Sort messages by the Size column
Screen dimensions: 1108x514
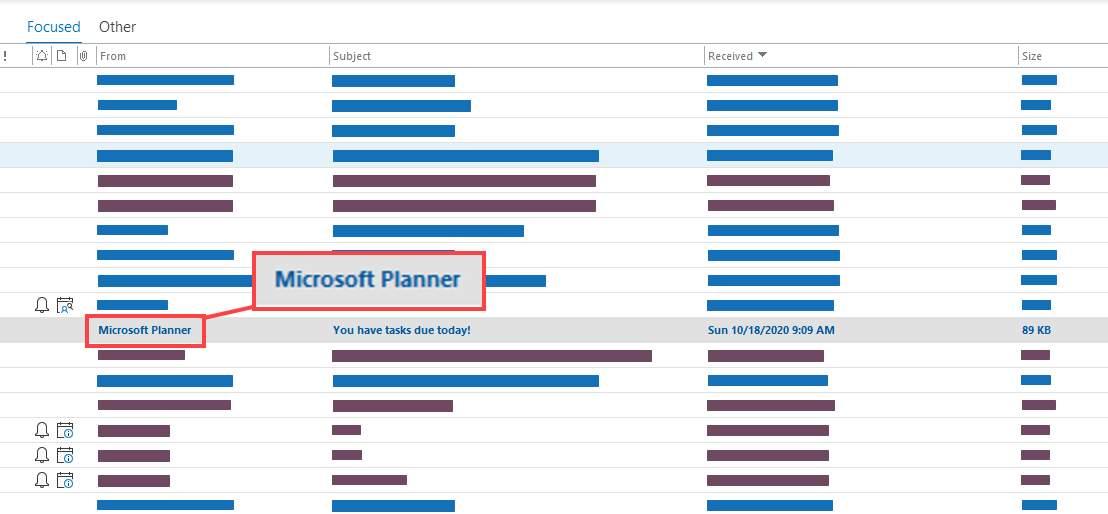(x=1032, y=57)
